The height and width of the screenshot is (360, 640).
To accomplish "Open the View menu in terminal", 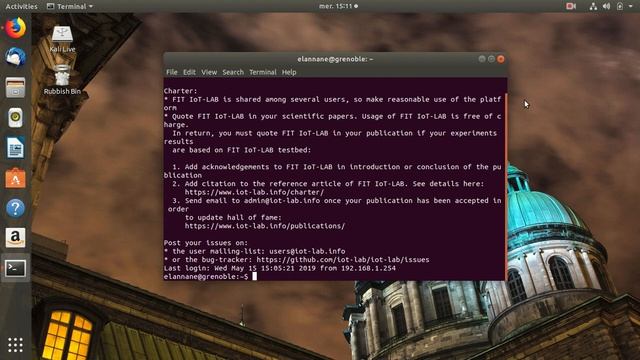I will point(209,72).
